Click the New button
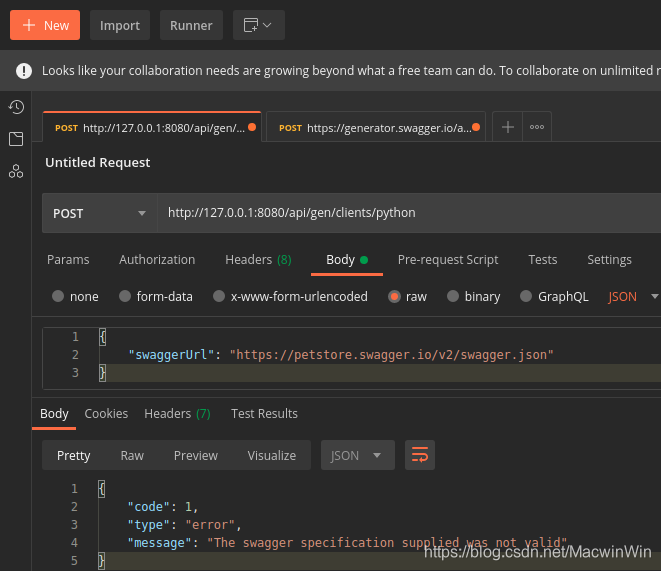 pos(45,25)
